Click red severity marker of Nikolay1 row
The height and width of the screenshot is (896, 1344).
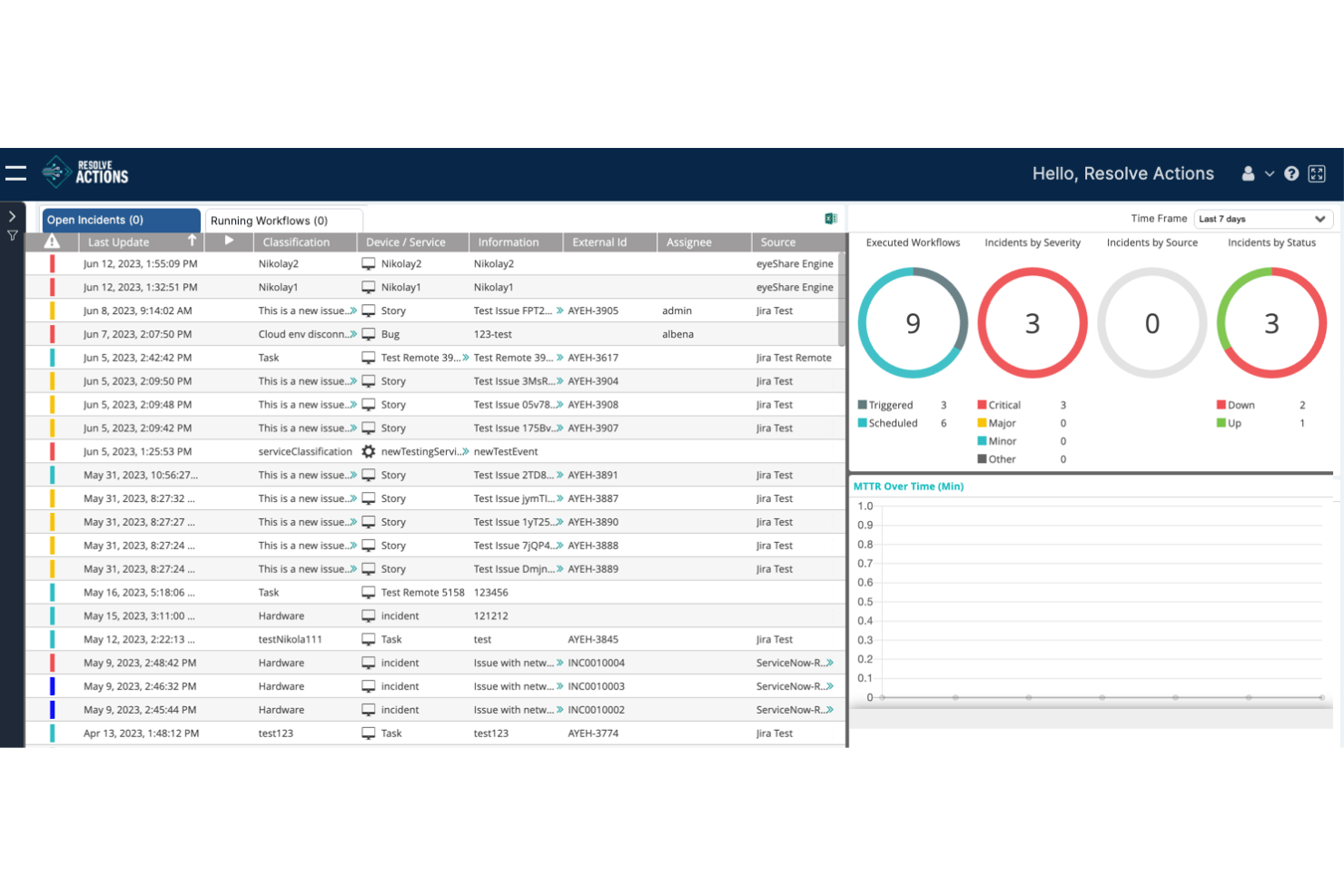[x=52, y=287]
